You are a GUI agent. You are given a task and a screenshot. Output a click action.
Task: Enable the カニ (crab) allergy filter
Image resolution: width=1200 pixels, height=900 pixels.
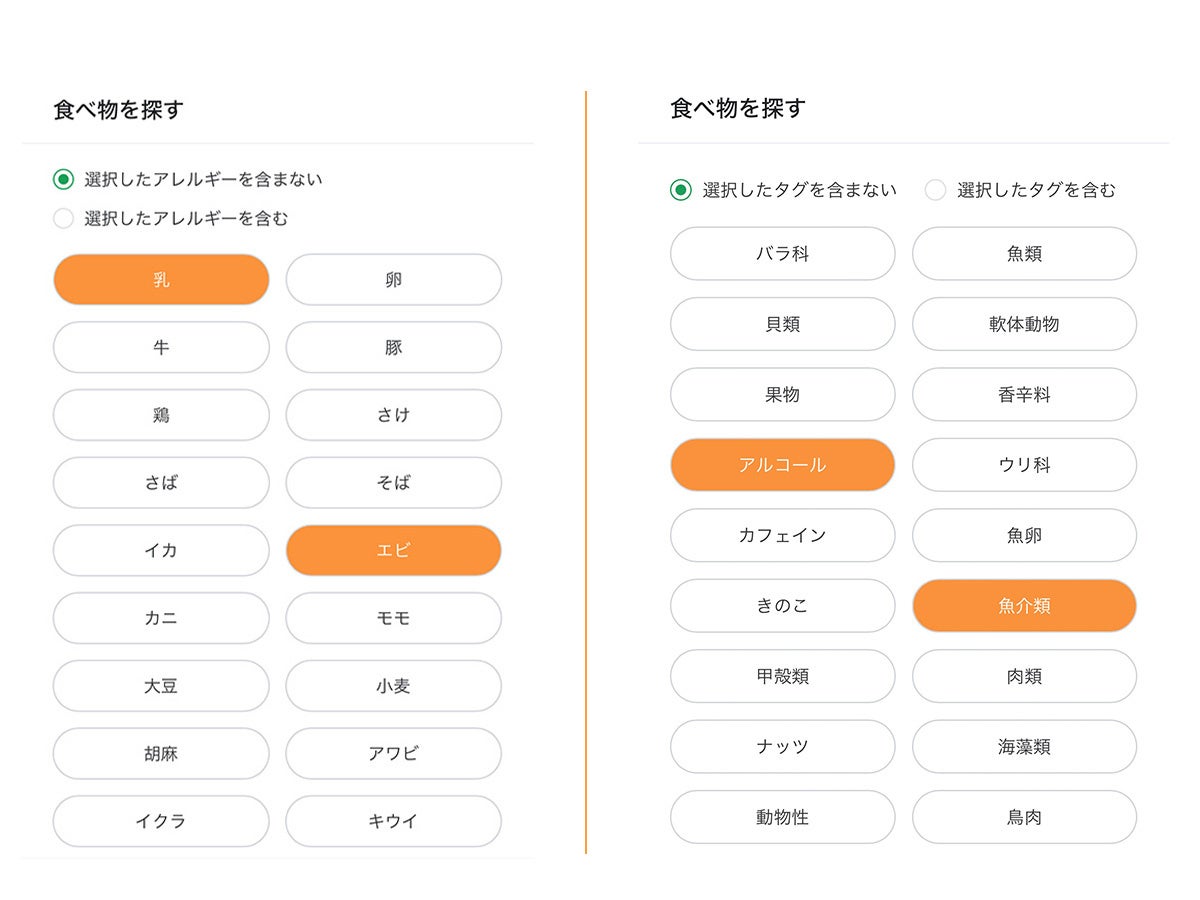click(160, 618)
